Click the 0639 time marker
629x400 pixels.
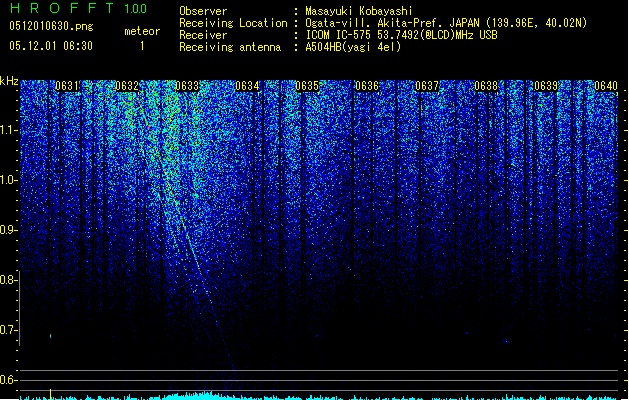[546, 86]
